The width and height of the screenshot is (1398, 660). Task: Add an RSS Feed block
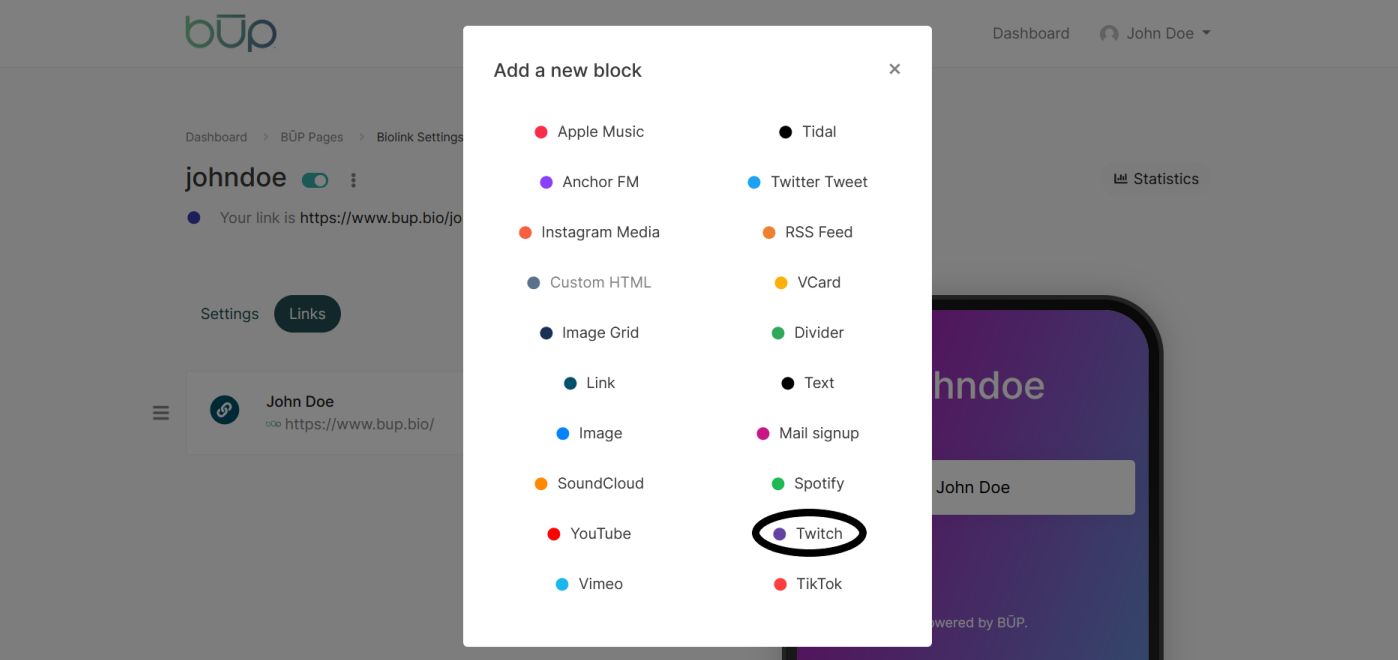point(808,232)
